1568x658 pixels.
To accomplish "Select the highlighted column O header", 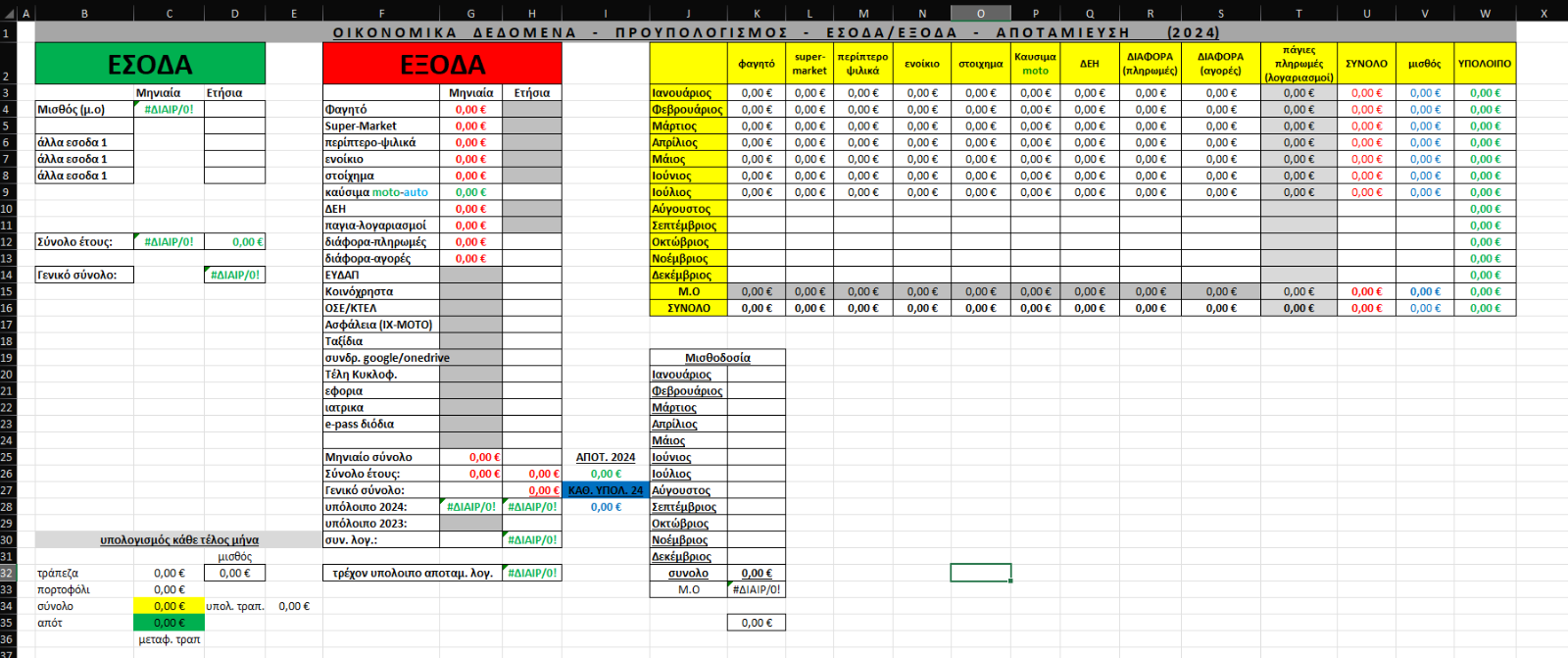I will (980, 14).
